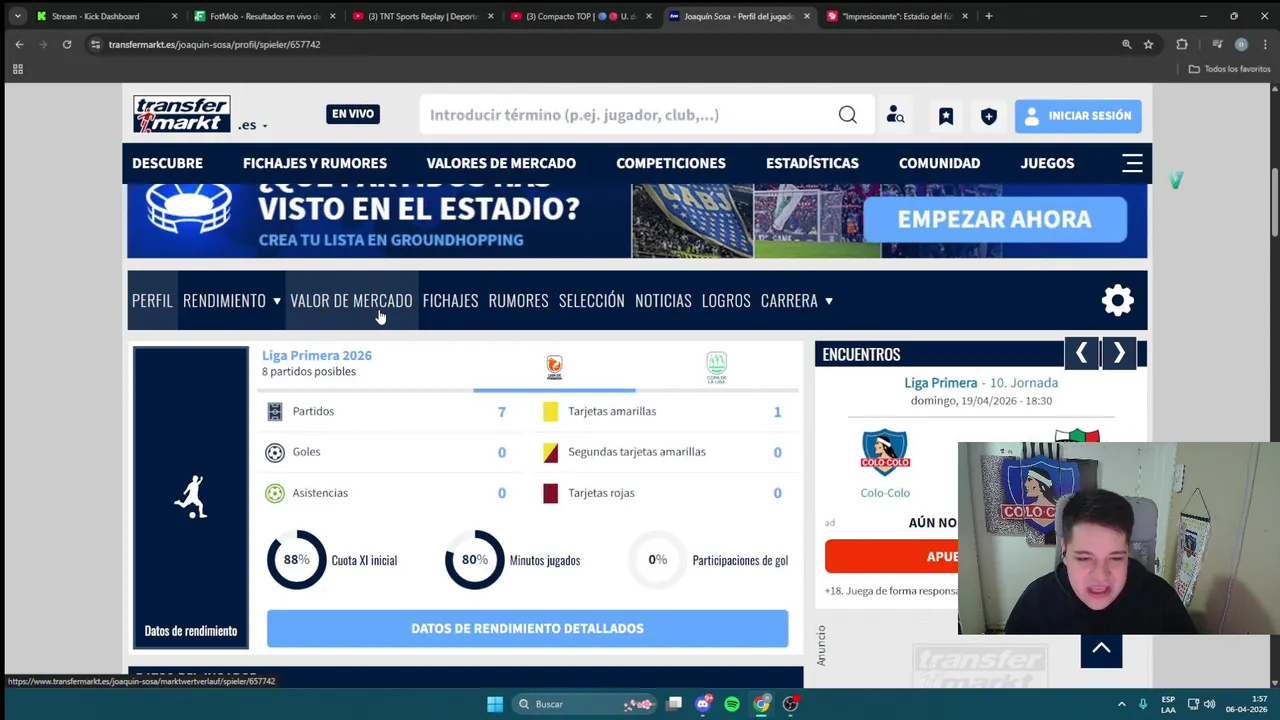
Task: Open the Fichajes tab
Action: tap(450, 300)
